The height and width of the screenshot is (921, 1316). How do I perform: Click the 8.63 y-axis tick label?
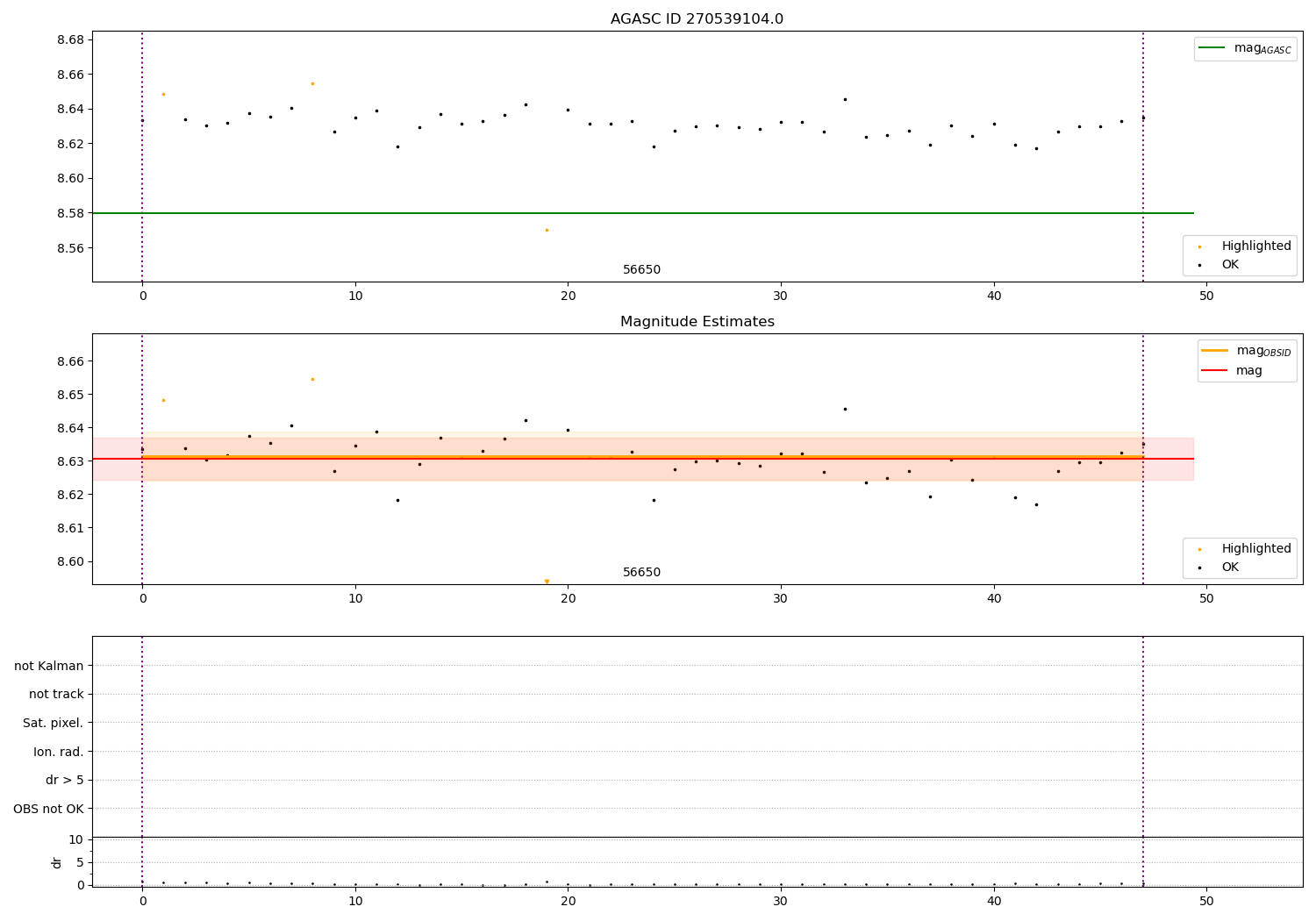pyautogui.click(x=69, y=461)
